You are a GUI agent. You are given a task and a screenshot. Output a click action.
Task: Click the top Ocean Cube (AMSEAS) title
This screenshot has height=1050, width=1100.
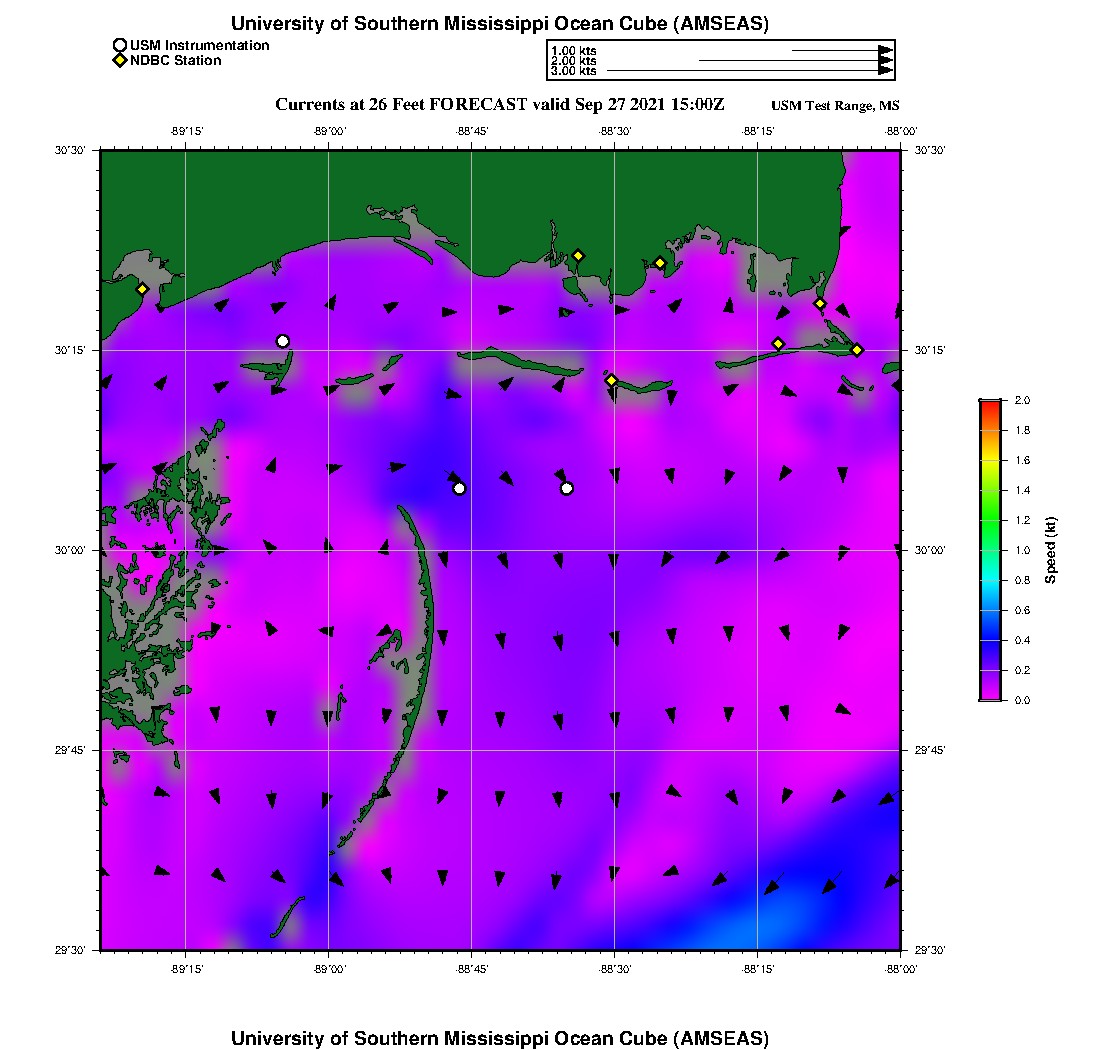pos(500,23)
